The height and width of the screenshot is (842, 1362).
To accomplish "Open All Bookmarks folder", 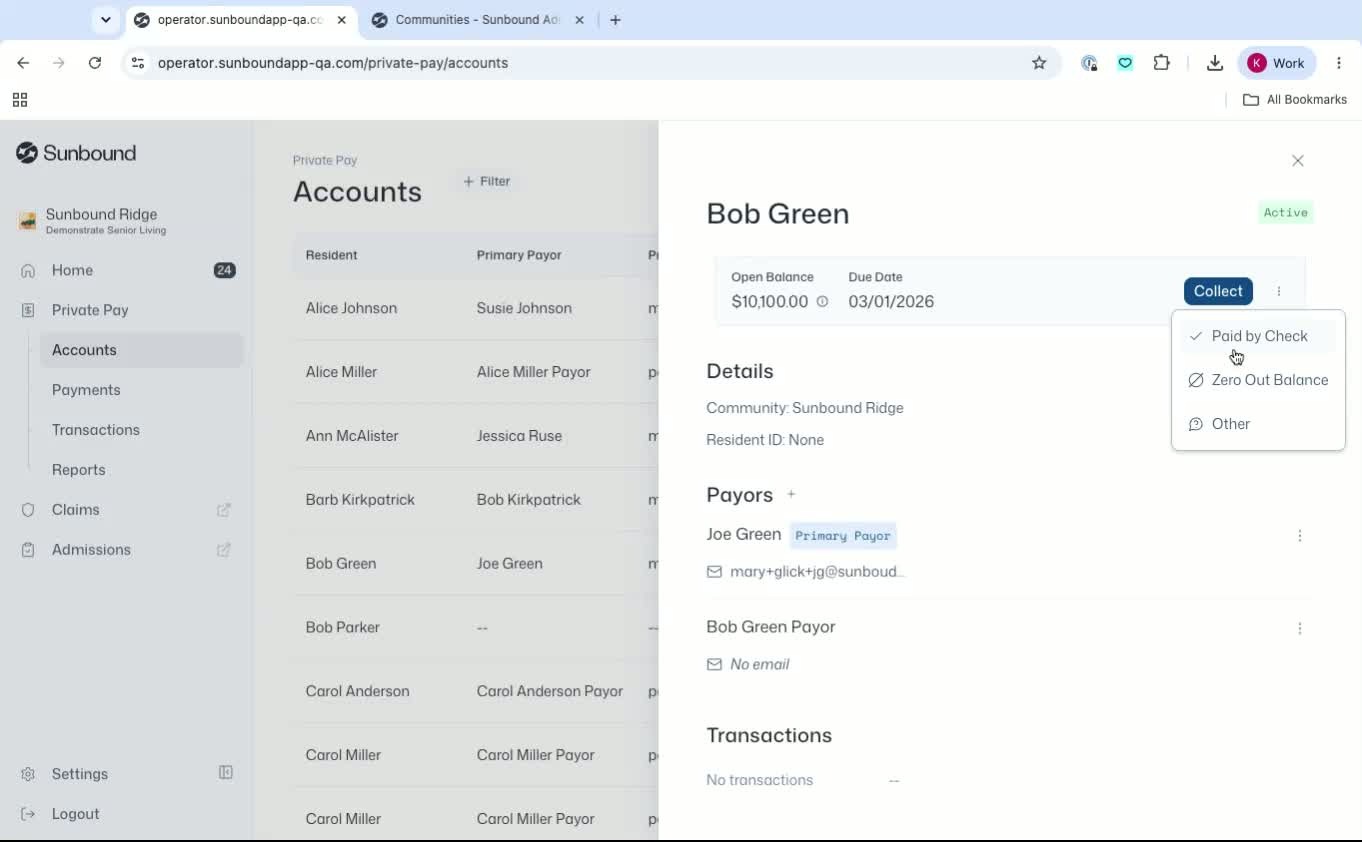I will click(1295, 99).
